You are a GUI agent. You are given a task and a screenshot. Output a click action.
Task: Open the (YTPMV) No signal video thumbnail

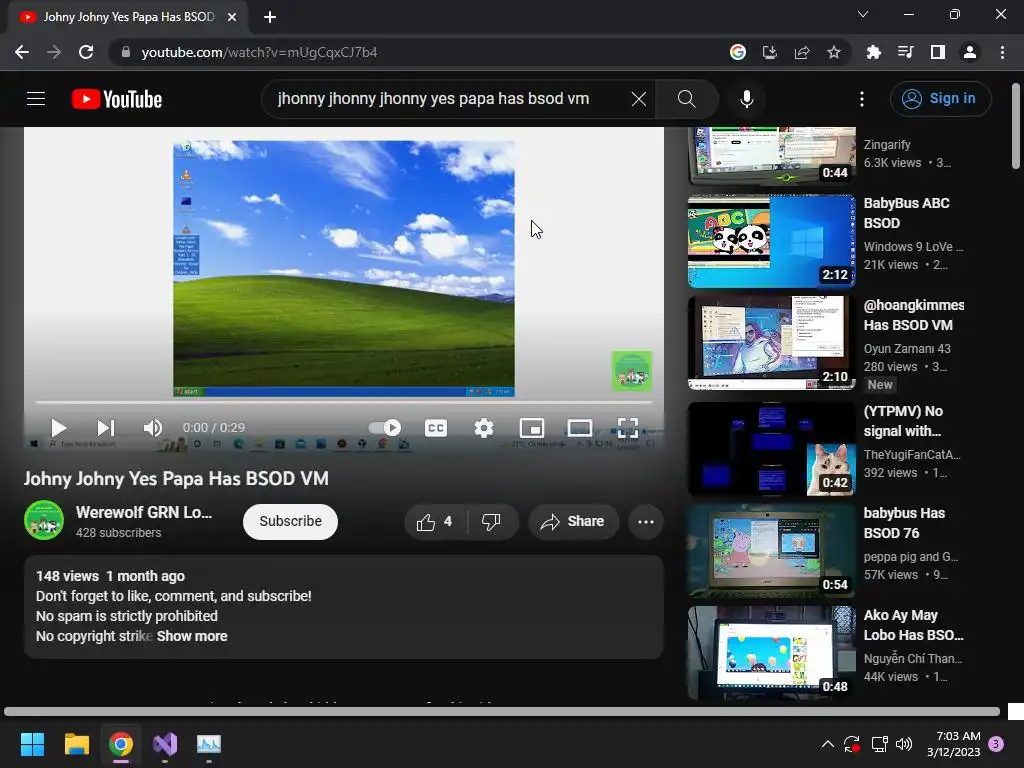(x=771, y=449)
